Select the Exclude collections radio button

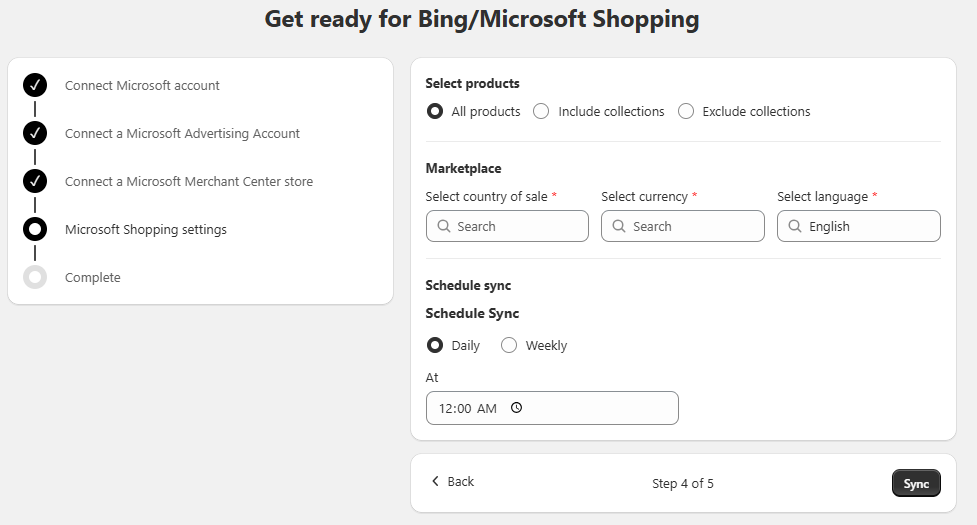[x=686, y=111]
